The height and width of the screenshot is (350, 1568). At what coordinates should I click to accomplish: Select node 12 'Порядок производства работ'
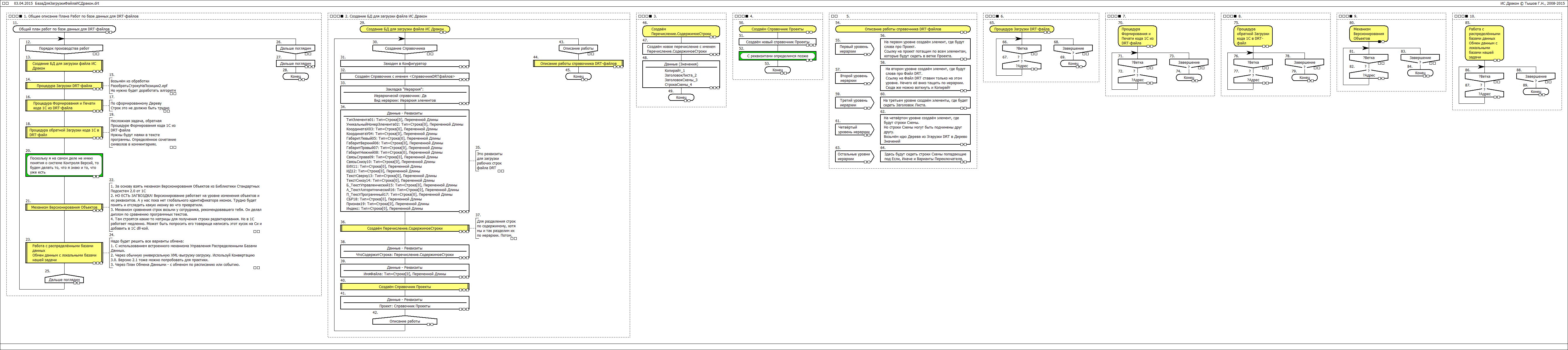pos(64,48)
